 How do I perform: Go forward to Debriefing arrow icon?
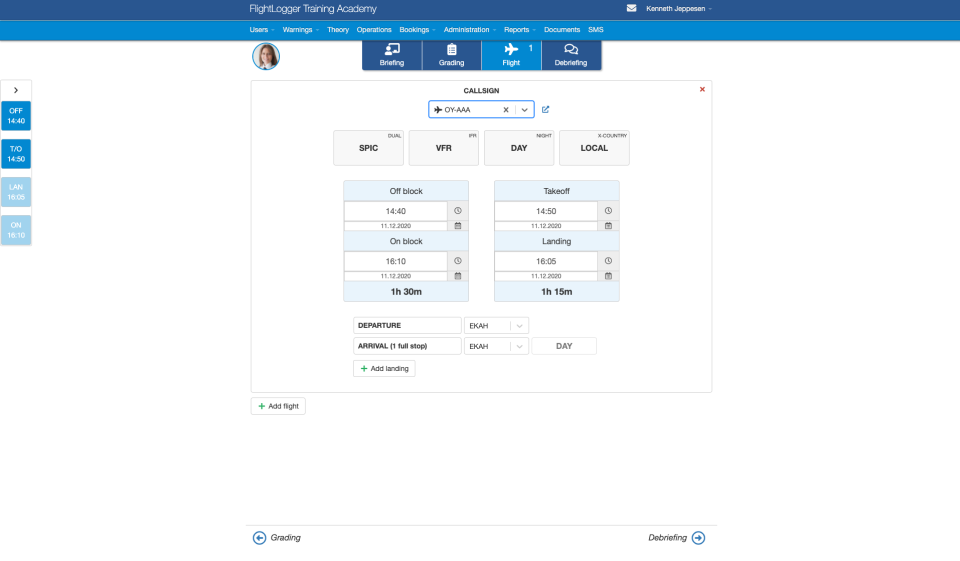coord(699,538)
